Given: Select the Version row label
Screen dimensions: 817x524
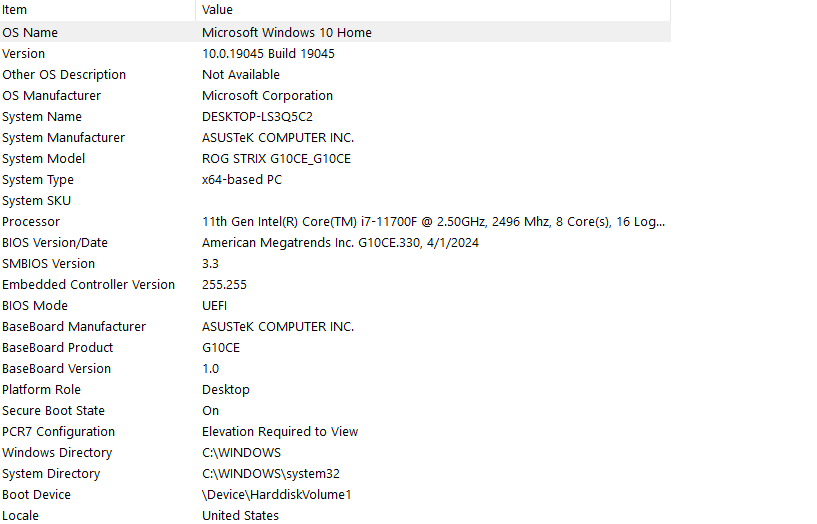Looking at the screenshot, I should [23, 54].
